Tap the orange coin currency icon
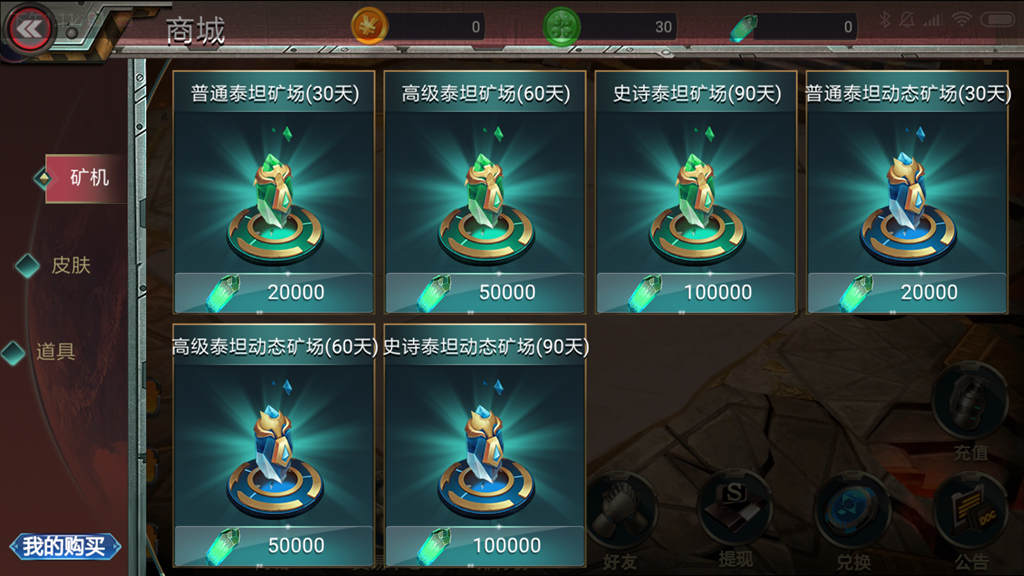 [369, 26]
